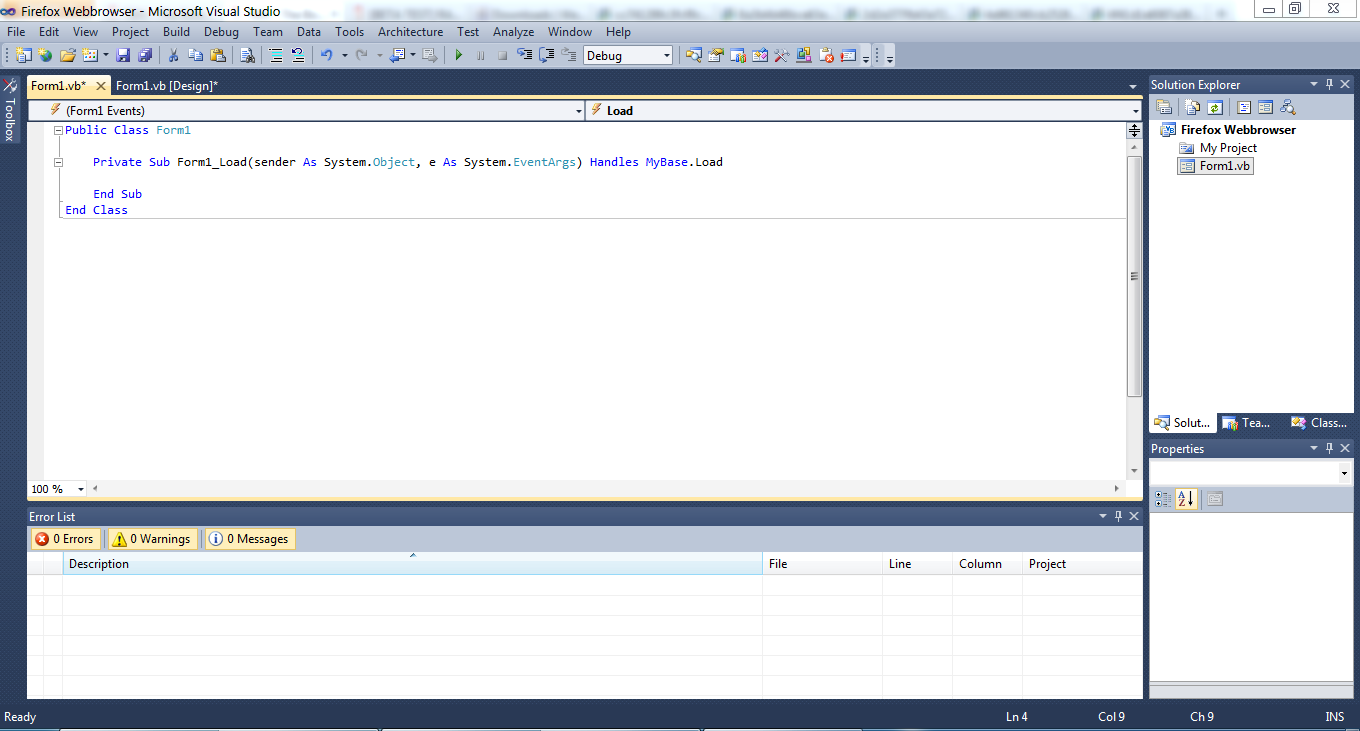
Task: Open Solution Explorer from the main toolbar icon
Action: (693, 56)
